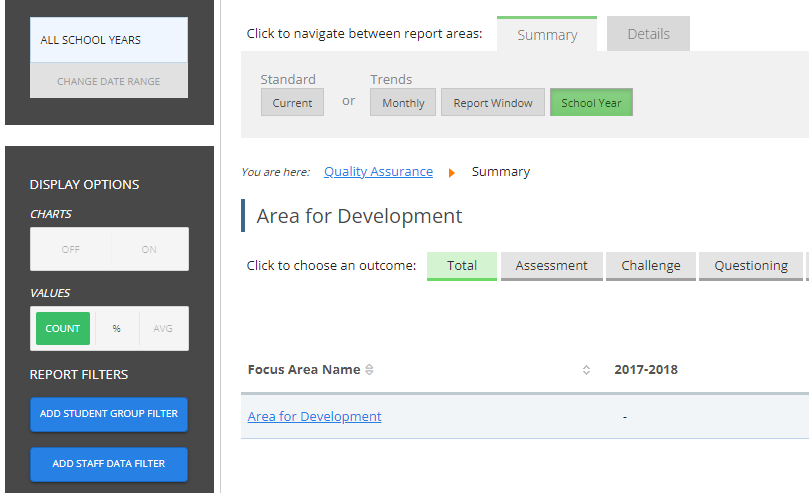Select the Current standard view
The width and height of the screenshot is (809, 493).
(x=292, y=103)
